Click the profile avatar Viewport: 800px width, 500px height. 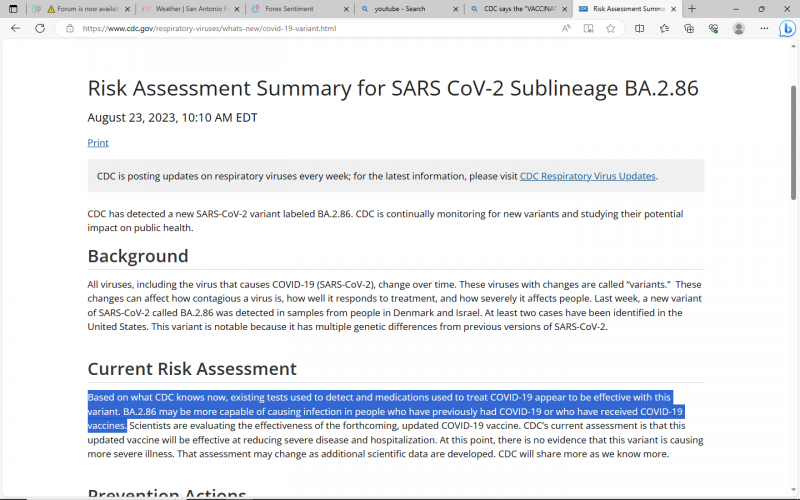pos(739,28)
